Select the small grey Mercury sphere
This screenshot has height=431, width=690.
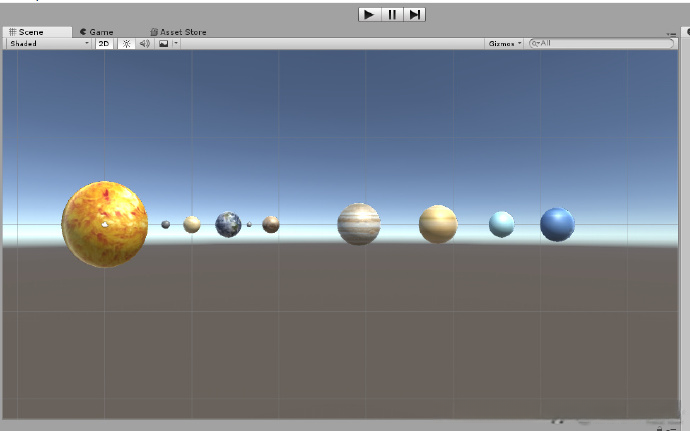coord(165,225)
